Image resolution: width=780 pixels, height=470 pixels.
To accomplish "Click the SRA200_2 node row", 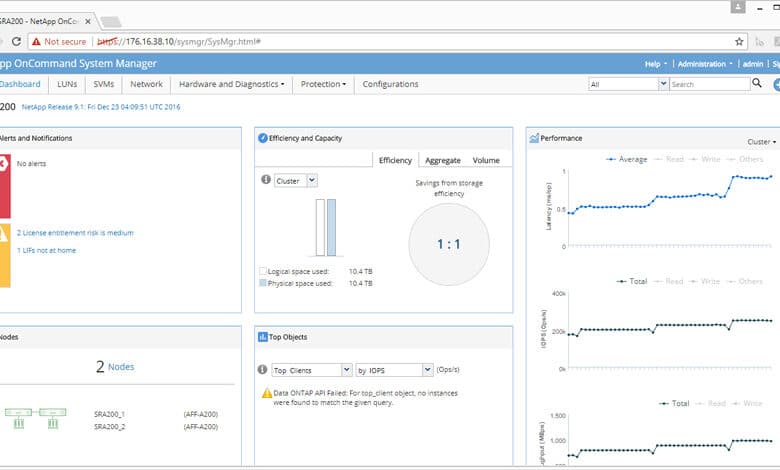I will pyautogui.click(x=156, y=427).
